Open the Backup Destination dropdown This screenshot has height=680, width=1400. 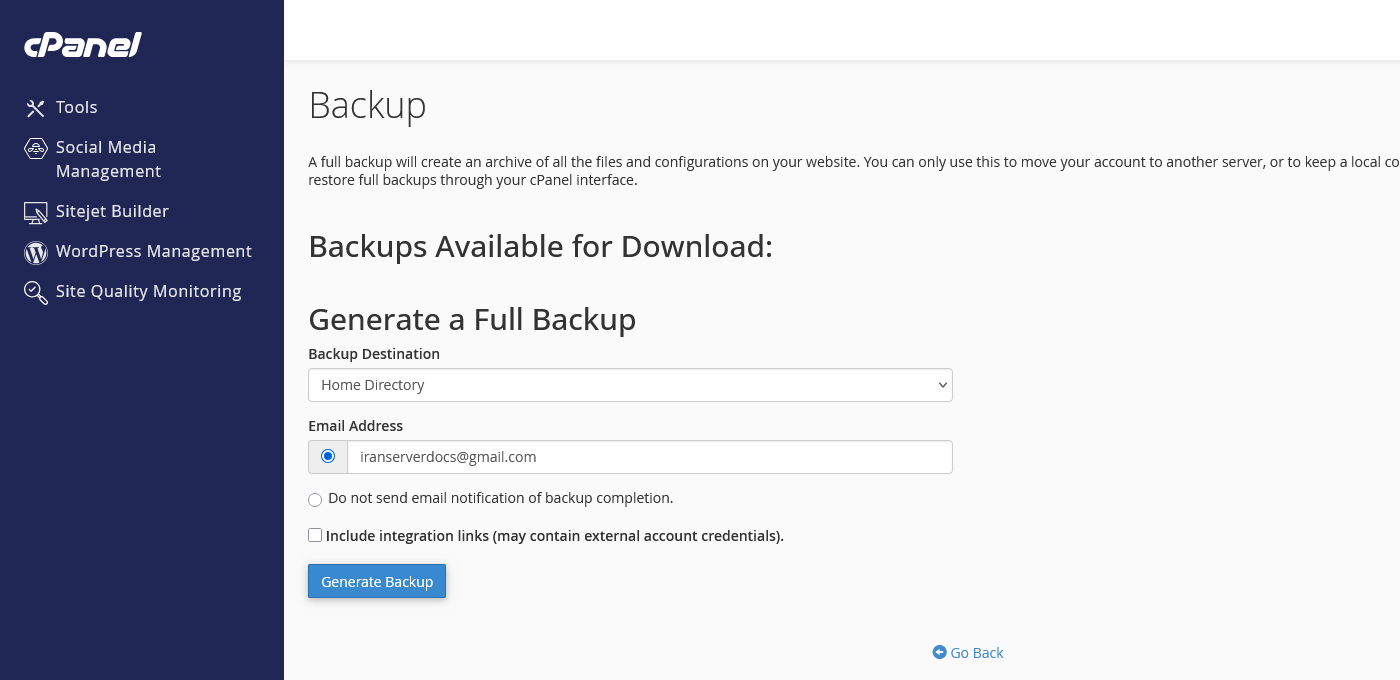pos(630,384)
